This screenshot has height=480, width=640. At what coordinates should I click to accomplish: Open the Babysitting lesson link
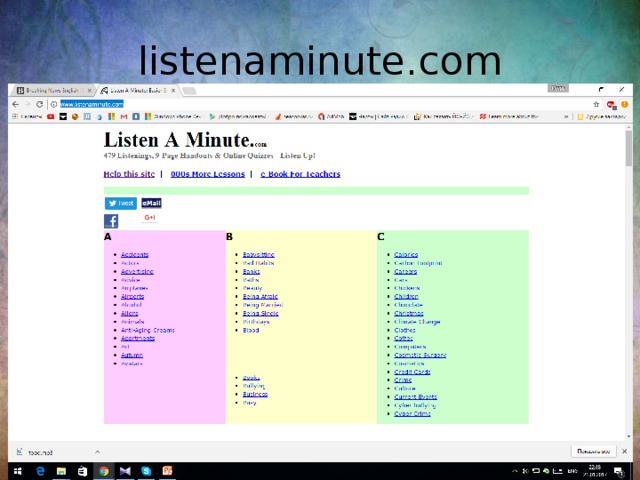[258, 255]
